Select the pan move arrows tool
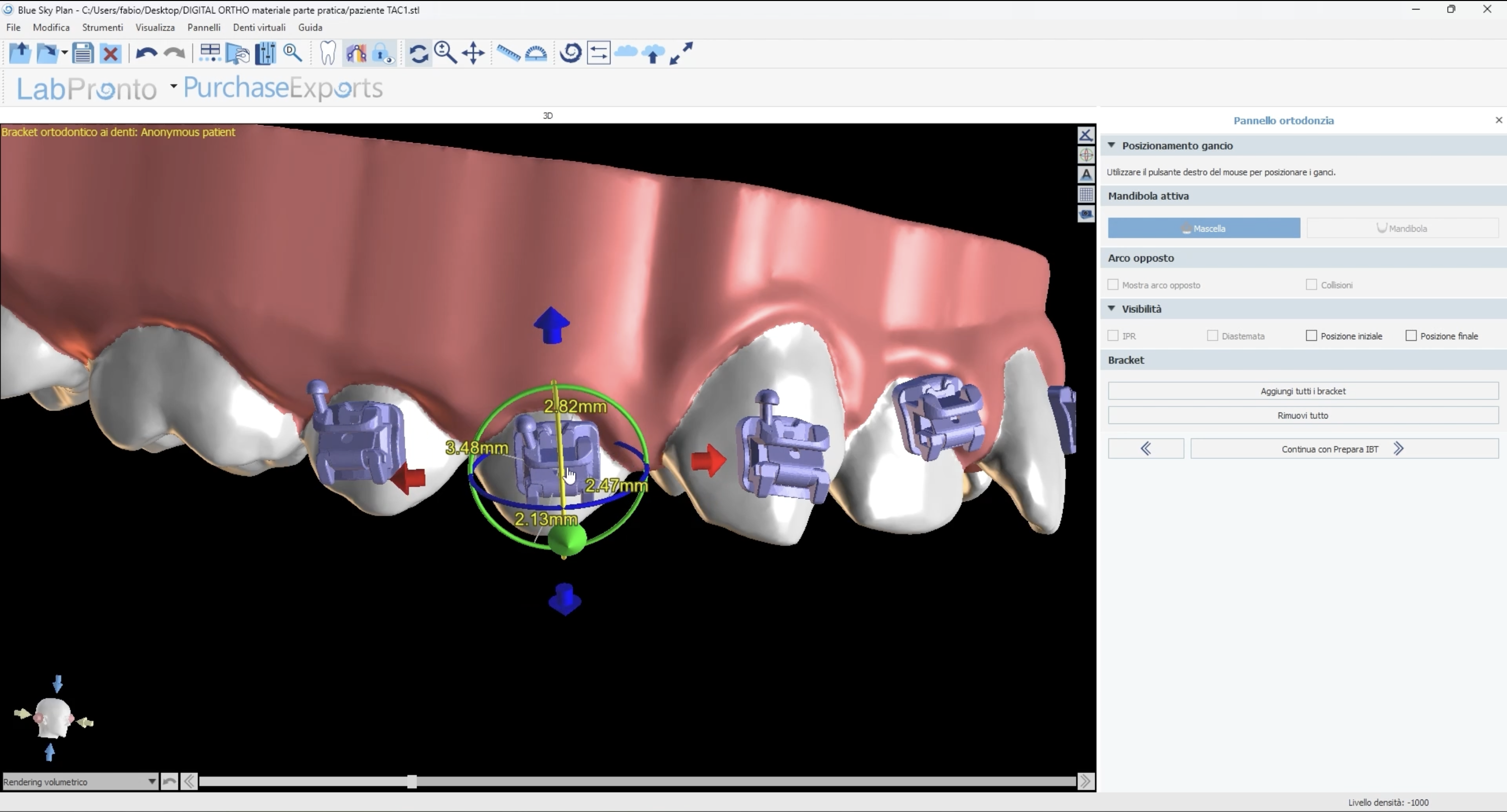Viewport: 1507px width, 812px height. 473,53
